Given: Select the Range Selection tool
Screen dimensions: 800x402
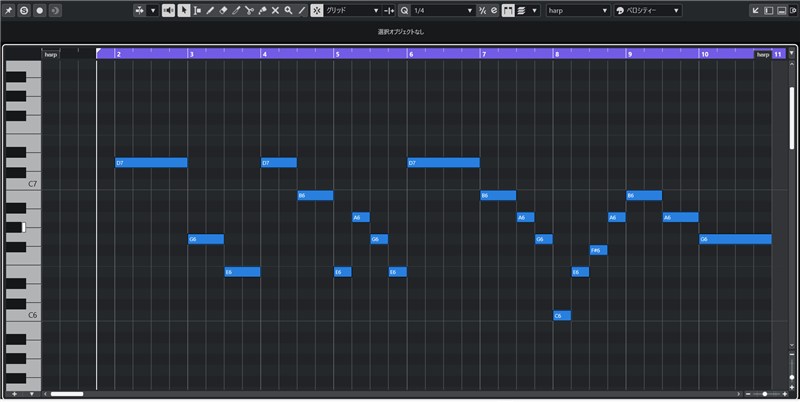Looking at the screenshot, I should click(197, 10).
